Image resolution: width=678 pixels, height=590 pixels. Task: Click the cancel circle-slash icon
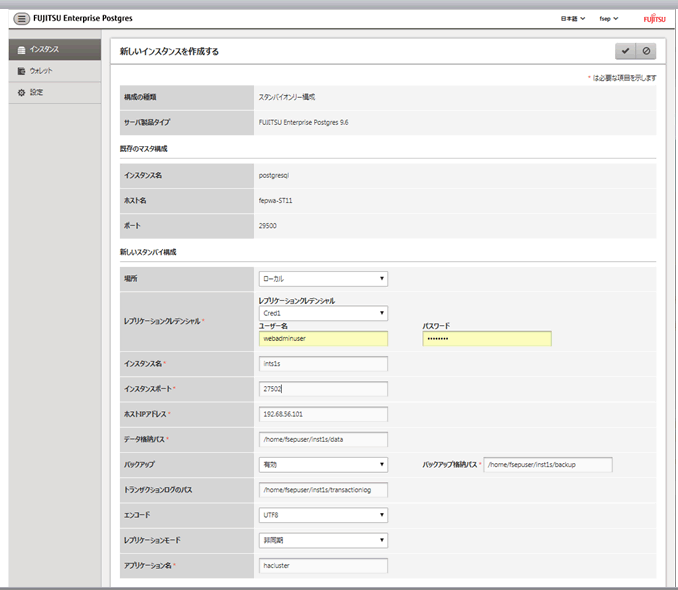pos(646,51)
